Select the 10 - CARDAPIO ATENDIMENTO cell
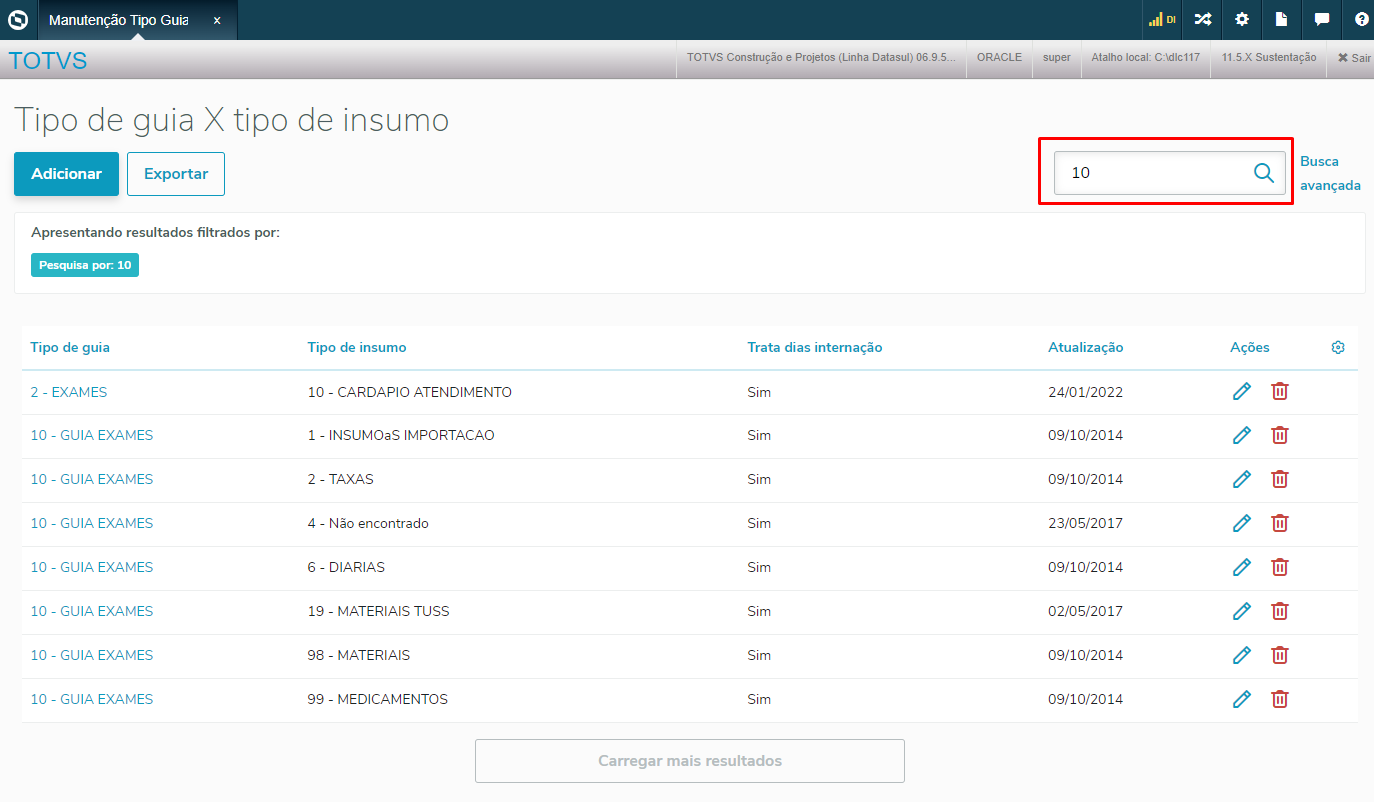The height and width of the screenshot is (802, 1374). pos(410,392)
